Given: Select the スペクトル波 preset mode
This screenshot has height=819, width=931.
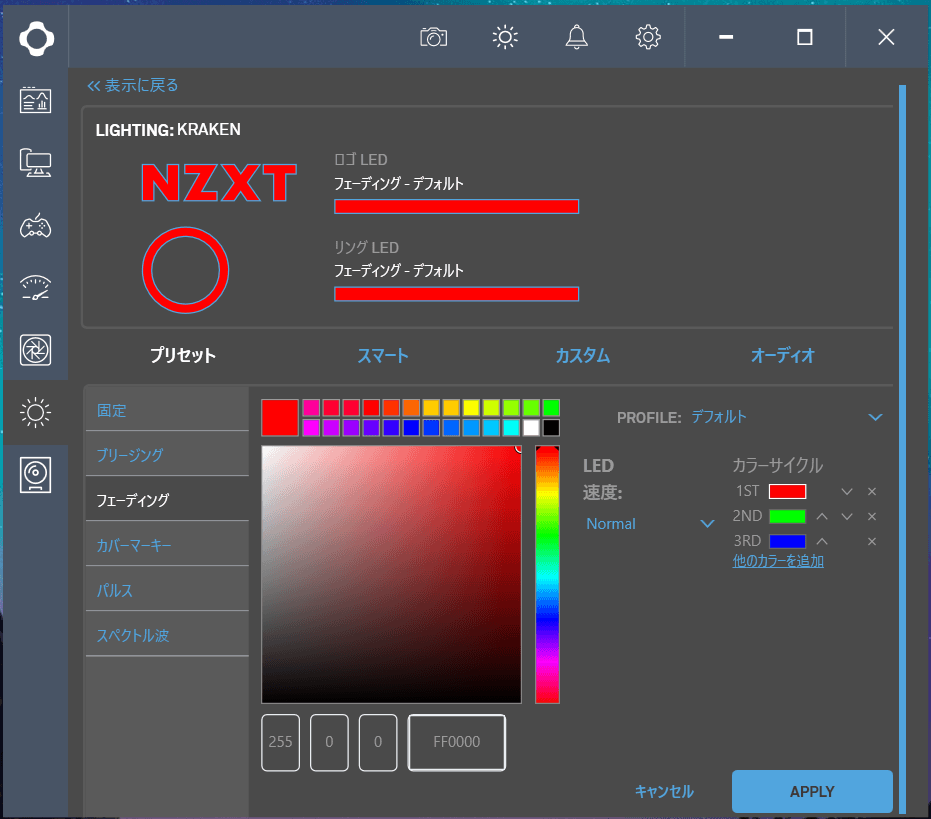Looking at the screenshot, I should [167, 635].
